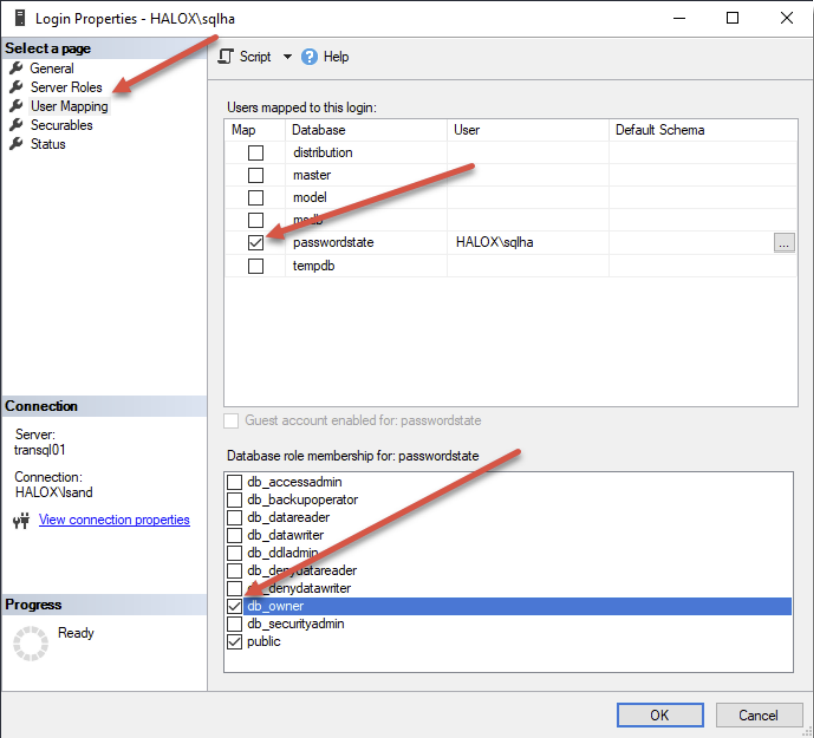Confirm with the OK button
Viewport: 814px width, 738px height.
click(x=660, y=715)
